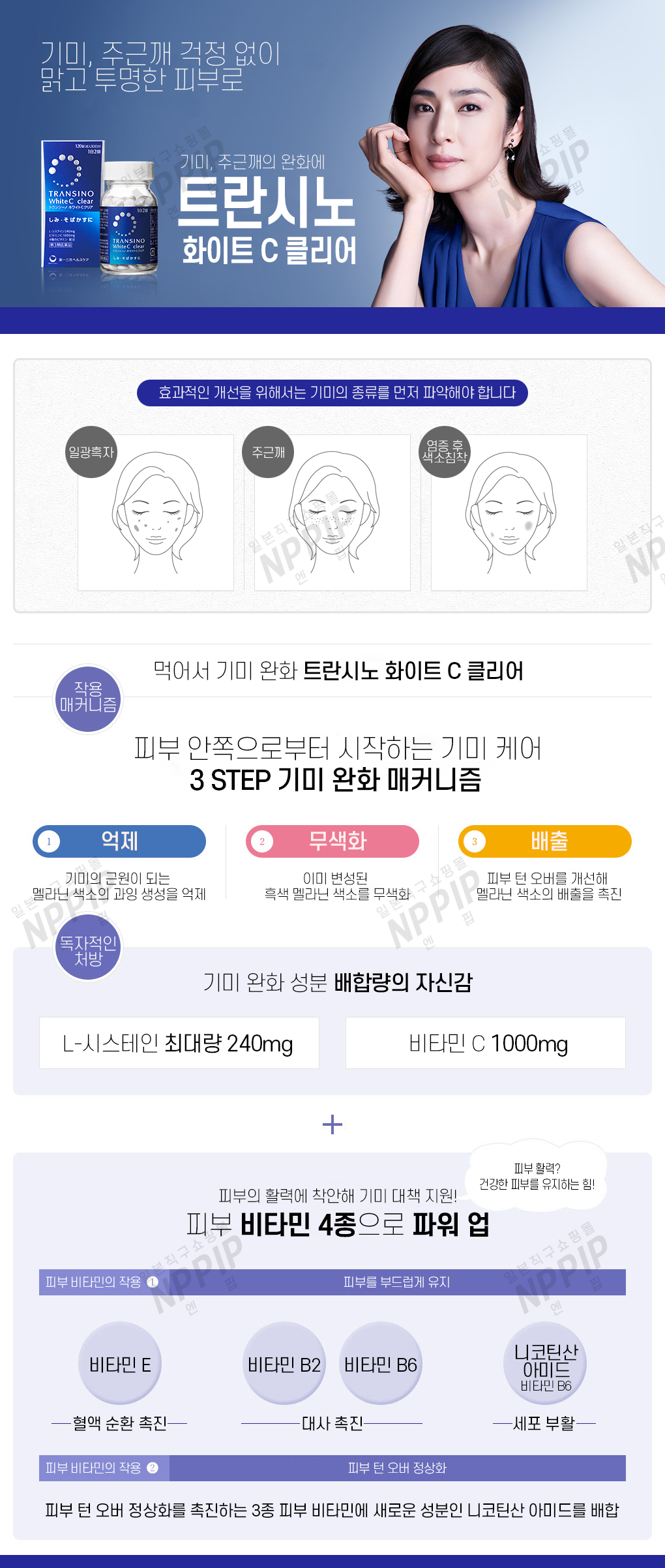The width and height of the screenshot is (665, 1568).
Task: Click the freckles face illustration
Action: [x=332, y=513]
